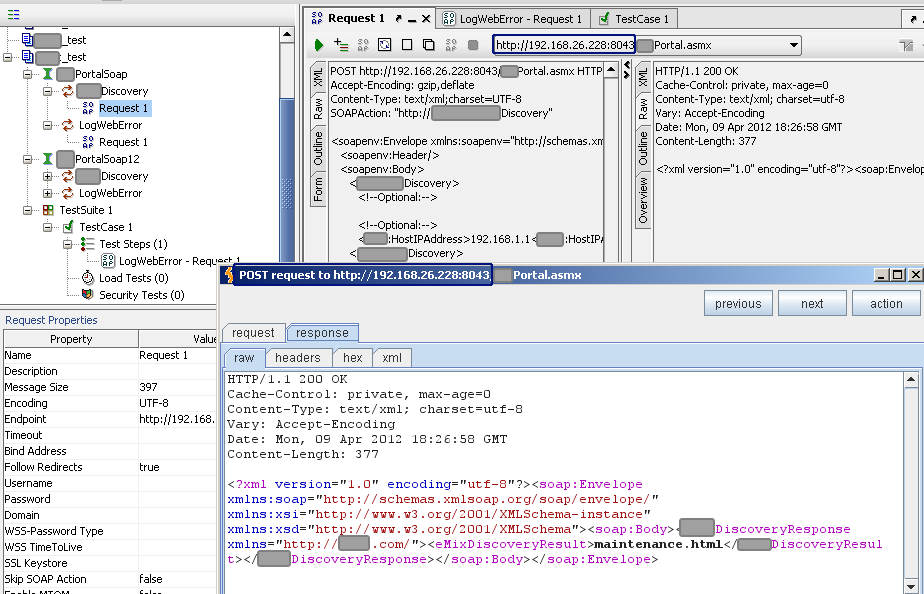Collapse Test Steps (1) node
This screenshot has width=924, height=594.
67,244
